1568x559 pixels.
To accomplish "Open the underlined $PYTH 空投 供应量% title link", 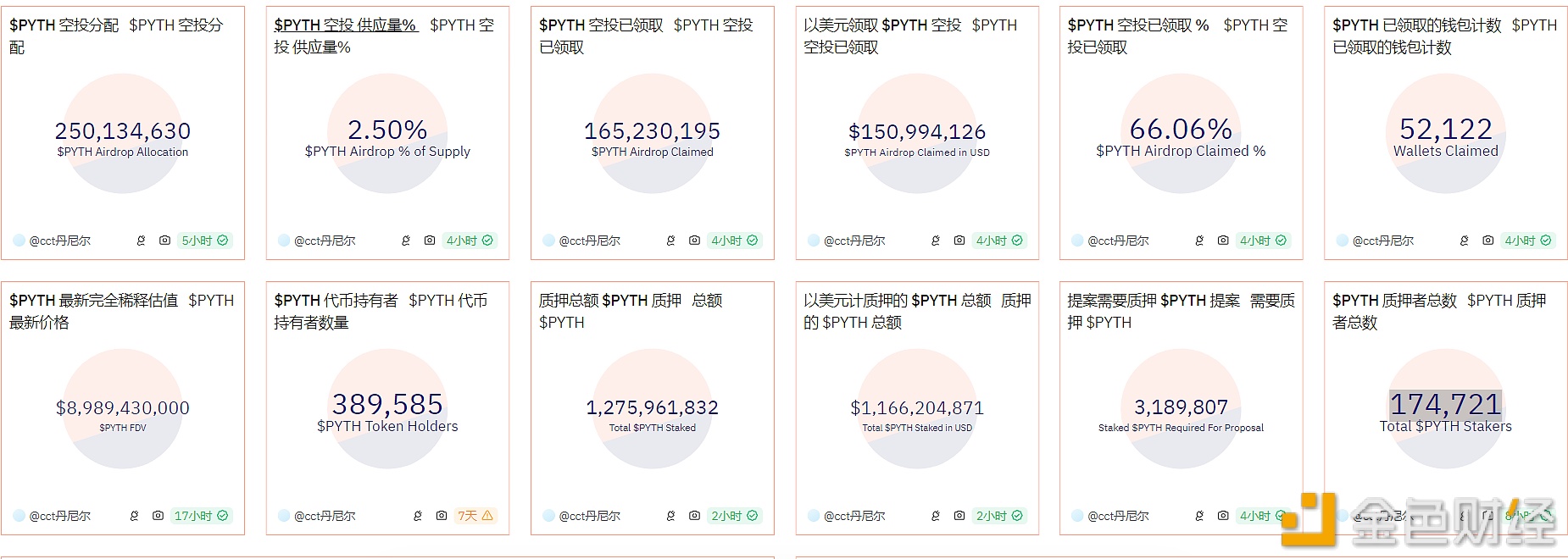I will (345, 25).
